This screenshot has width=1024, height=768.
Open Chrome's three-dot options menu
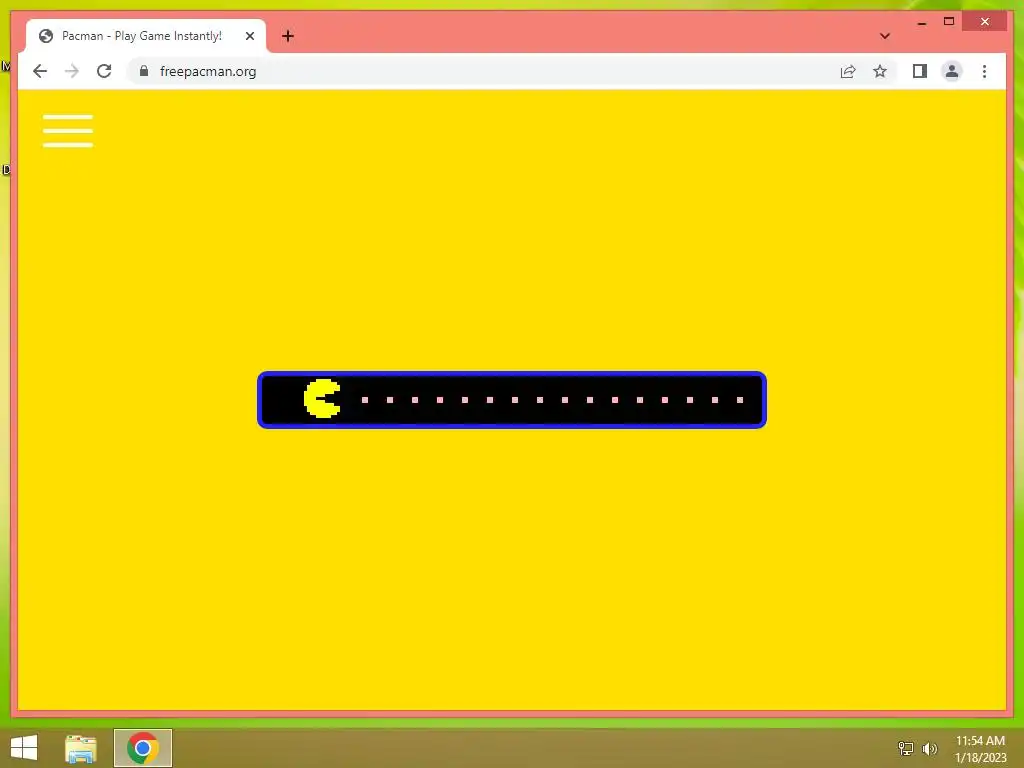pyautogui.click(x=984, y=71)
